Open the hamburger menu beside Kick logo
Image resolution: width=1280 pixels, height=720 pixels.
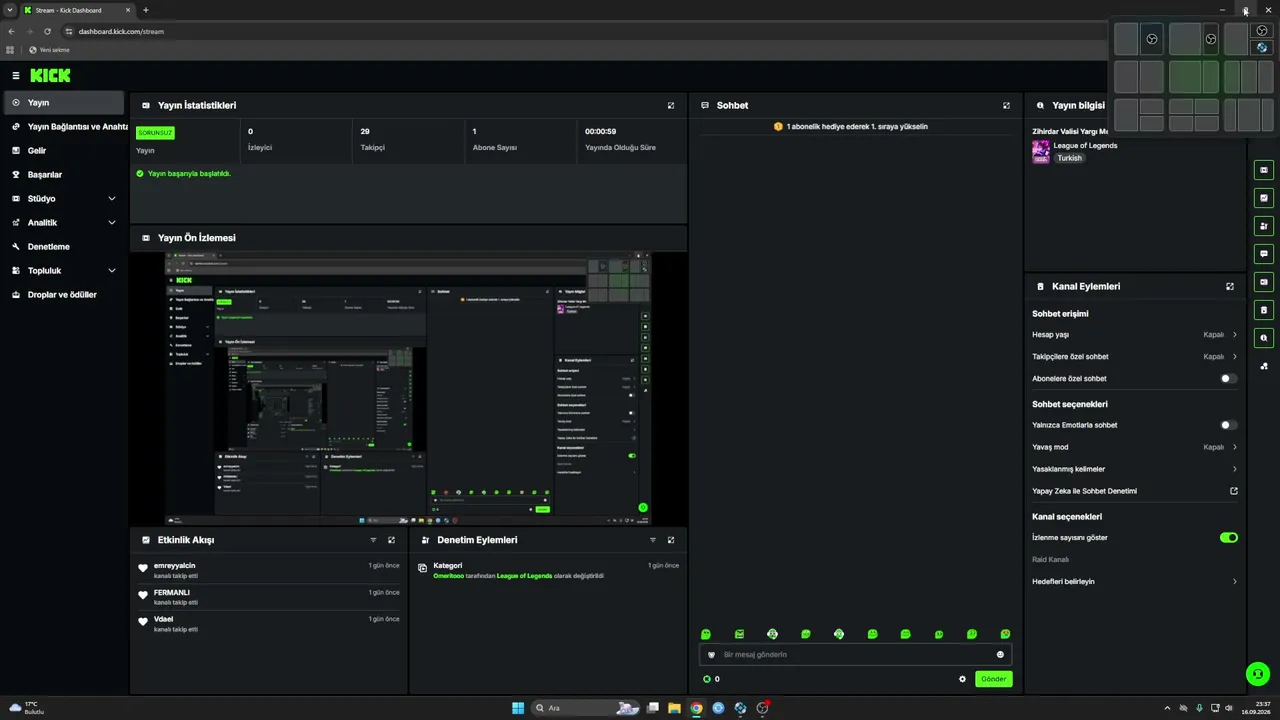pos(16,75)
